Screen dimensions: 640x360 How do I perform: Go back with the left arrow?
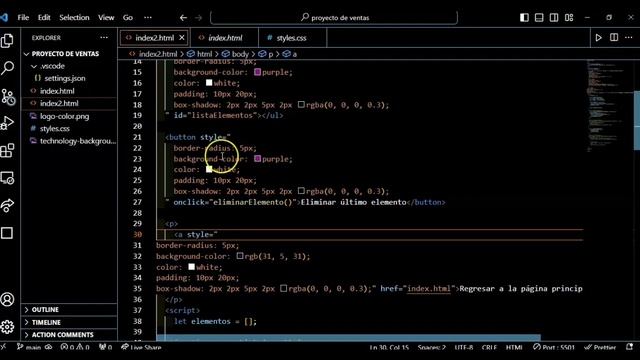tap(183, 18)
